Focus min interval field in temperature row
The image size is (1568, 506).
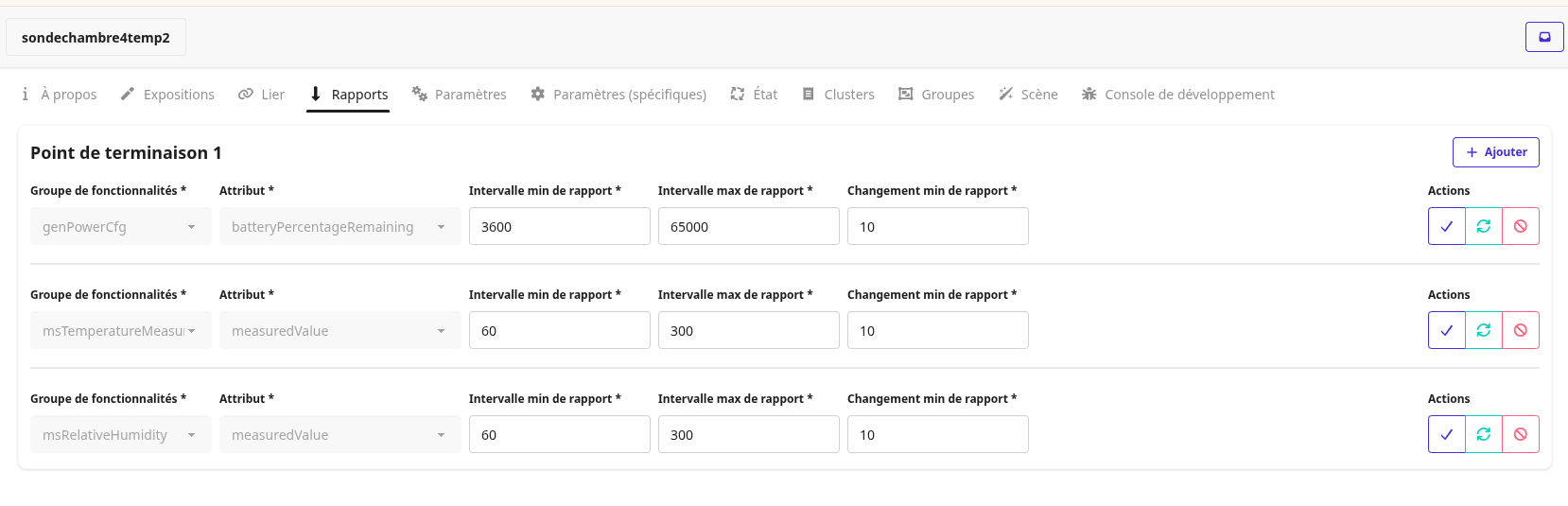(x=560, y=330)
